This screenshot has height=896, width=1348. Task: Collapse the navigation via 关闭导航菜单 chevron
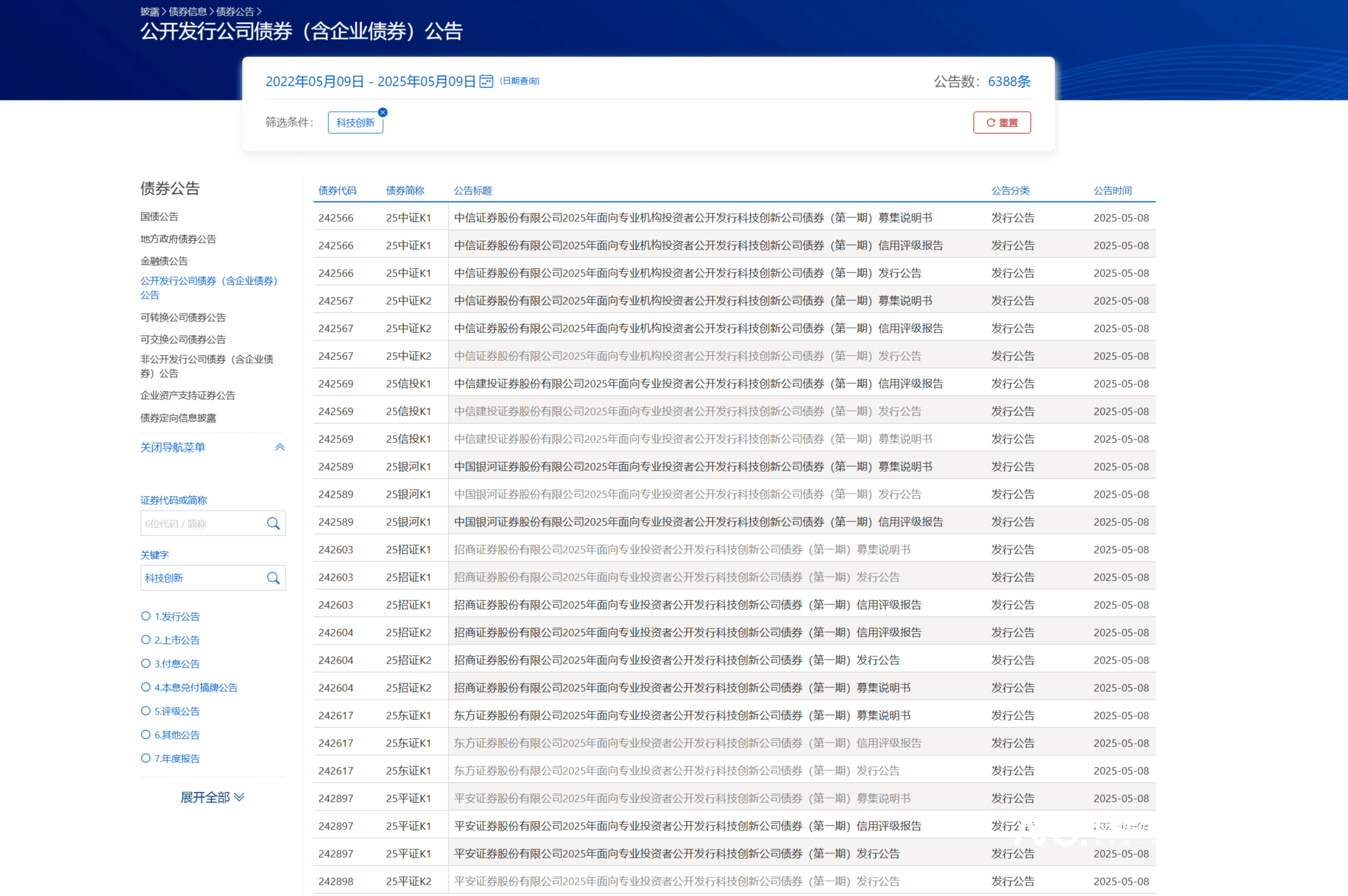point(279,447)
